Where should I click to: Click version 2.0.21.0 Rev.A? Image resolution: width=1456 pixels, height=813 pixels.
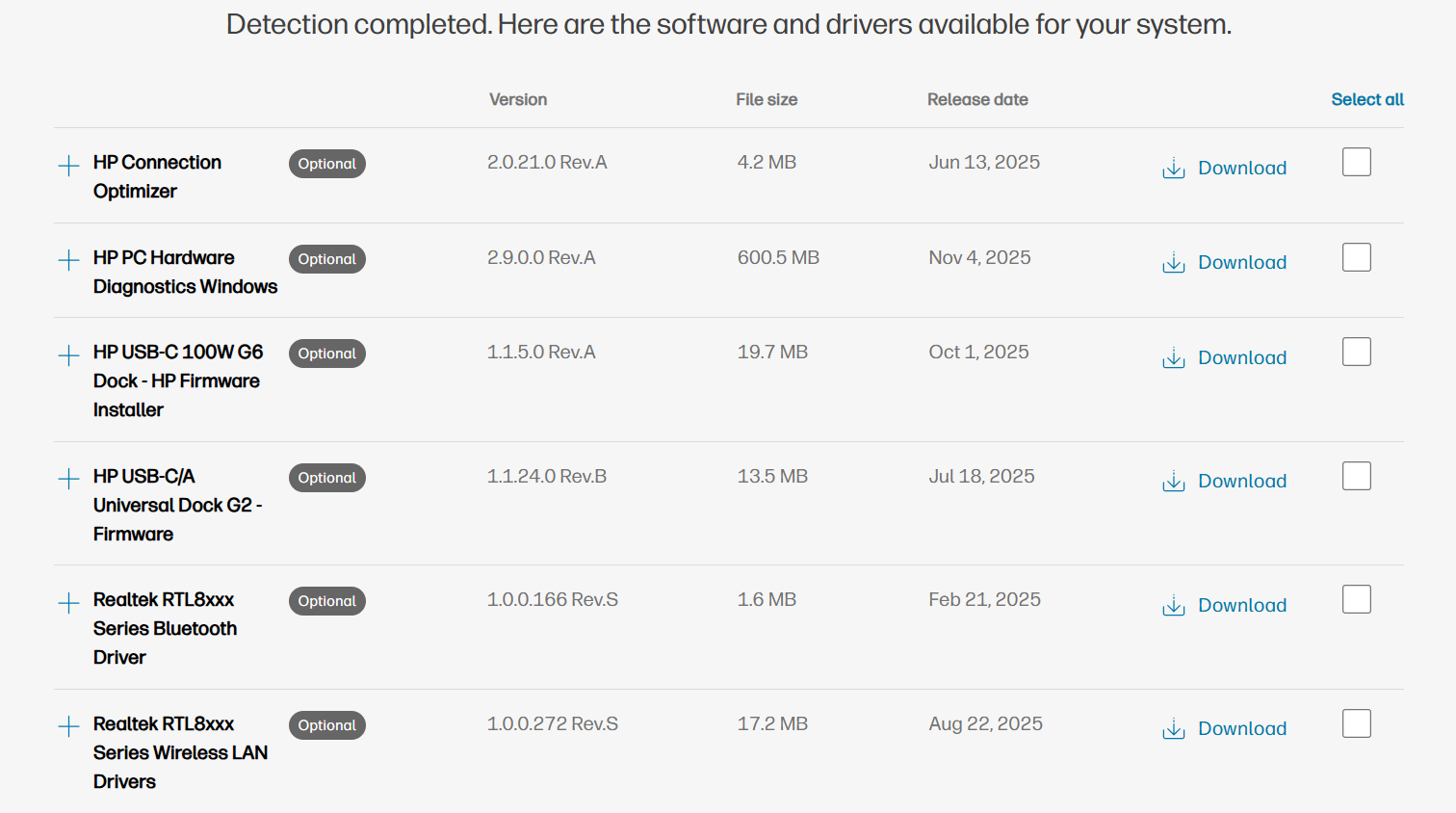pyautogui.click(x=547, y=162)
